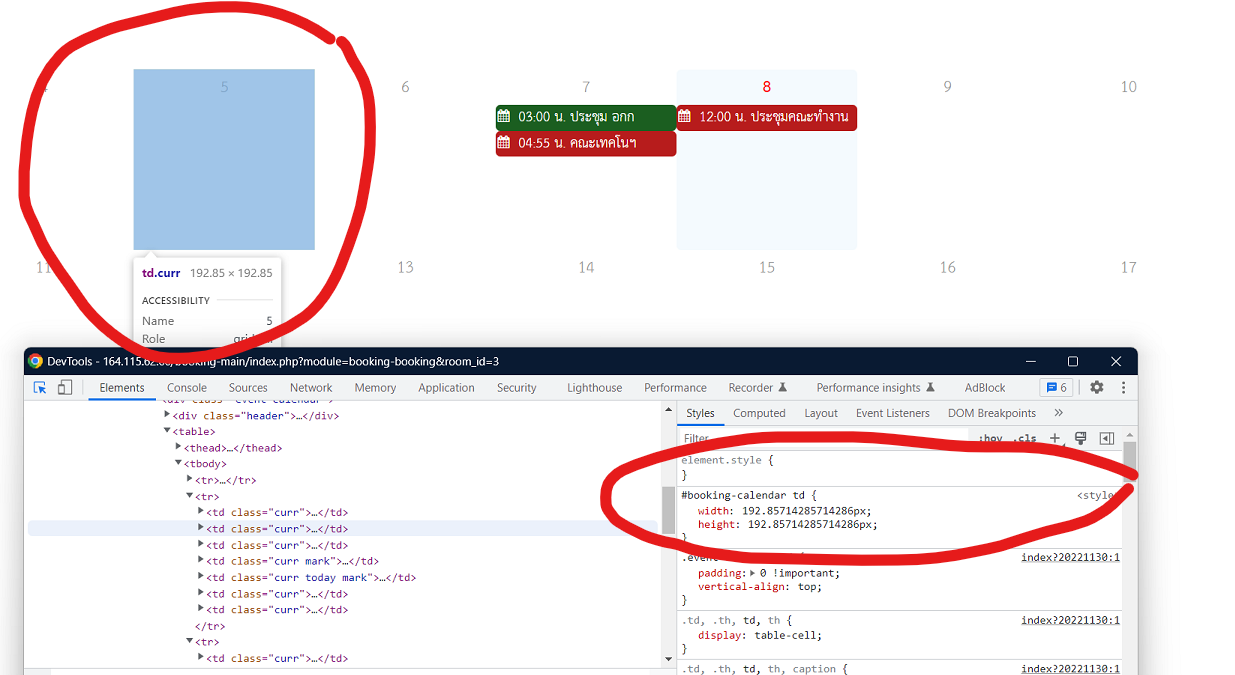Open the Security tab
Image resolution: width=1235 pixels, height=675 pixels.
click(517, 388)
